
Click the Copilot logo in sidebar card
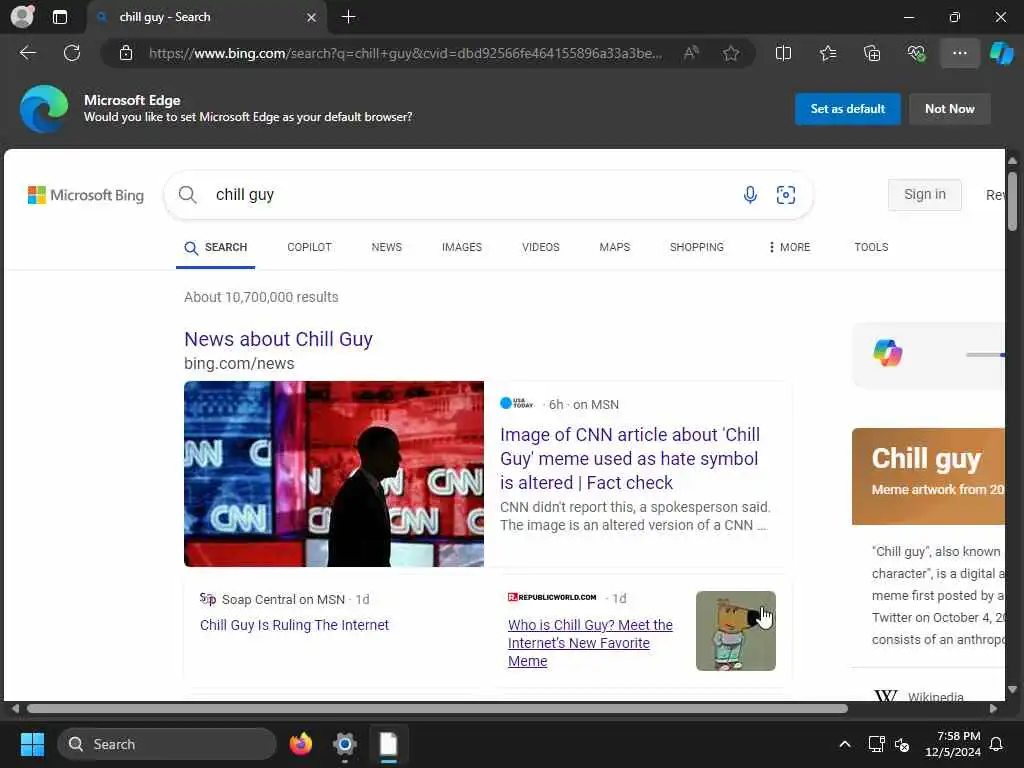click(x=888, y=353)
